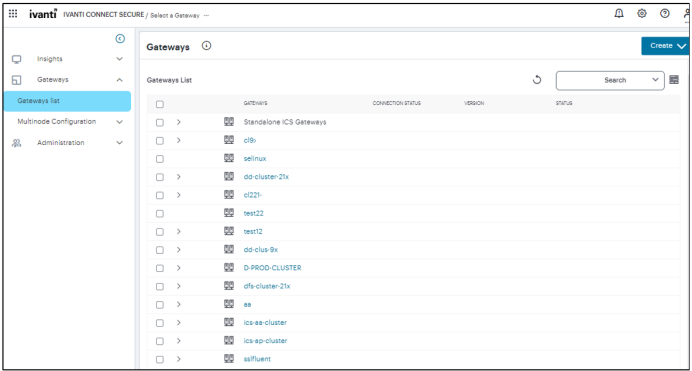Check the sslfluent row checkbox

(x=160, y=360)
